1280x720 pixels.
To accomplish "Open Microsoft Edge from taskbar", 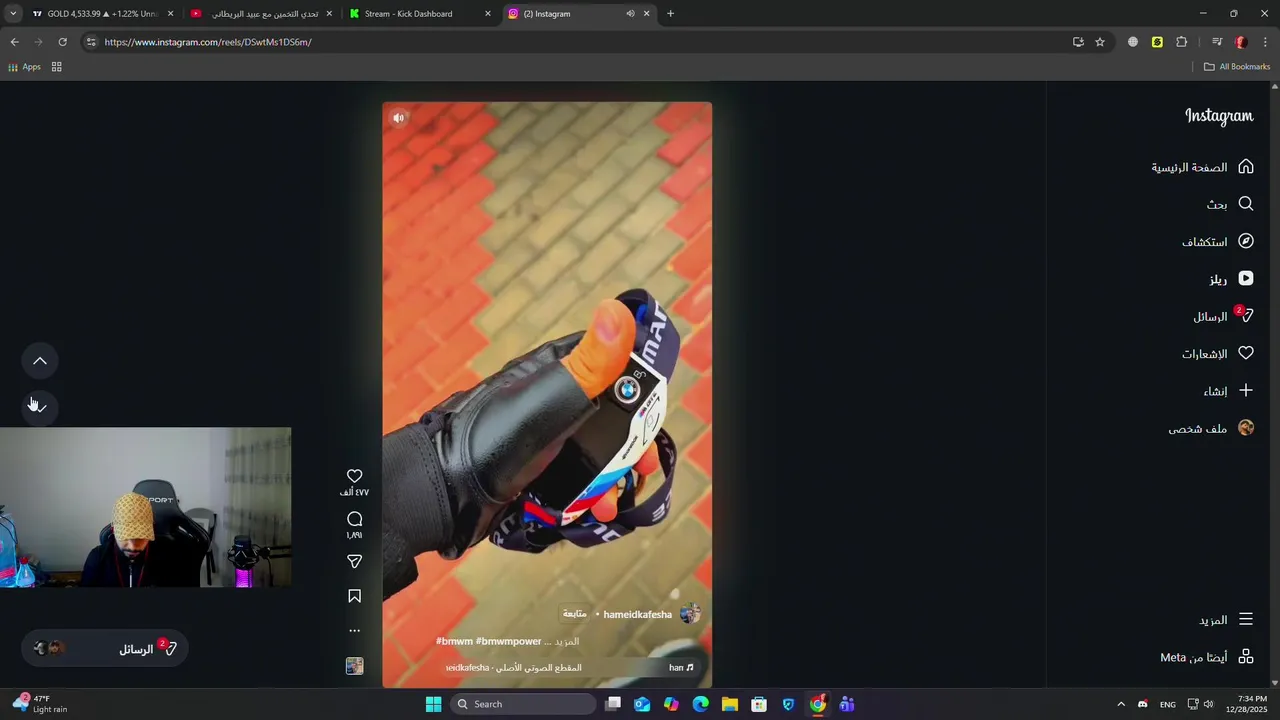I will (x=701, y=704).
